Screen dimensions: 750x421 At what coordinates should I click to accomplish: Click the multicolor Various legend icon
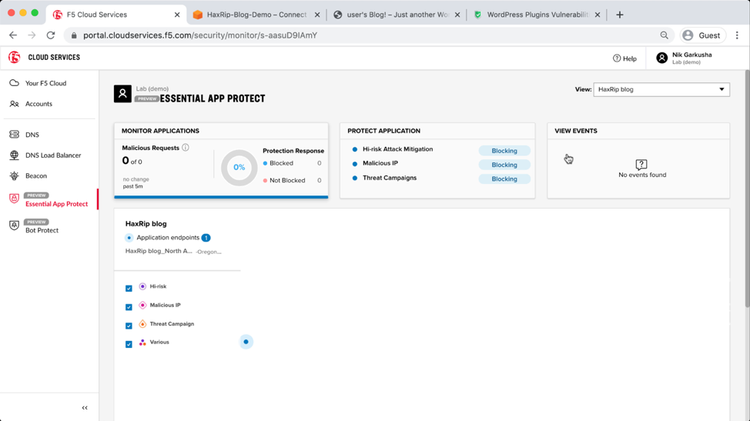pyautogui.click(x=143, y=342)
